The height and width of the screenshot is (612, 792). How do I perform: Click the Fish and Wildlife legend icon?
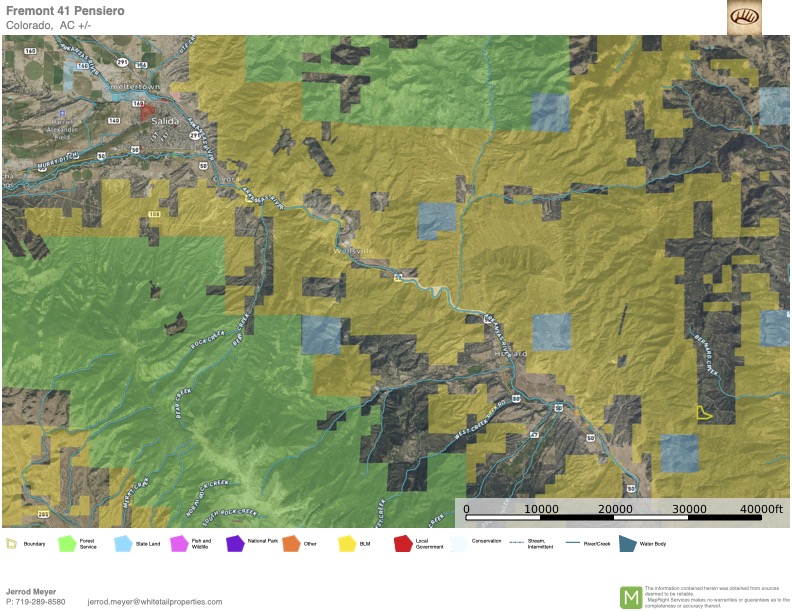click(x=179, y=544)
